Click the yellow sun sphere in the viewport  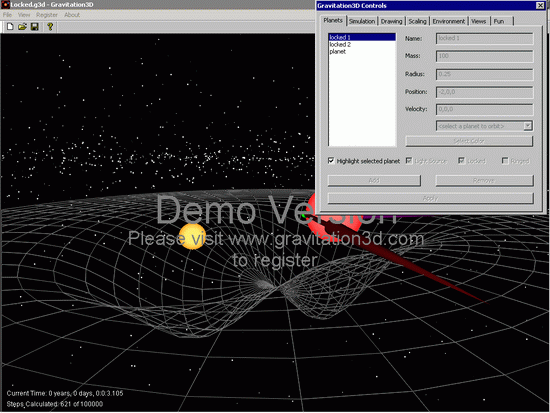point(193,237)
